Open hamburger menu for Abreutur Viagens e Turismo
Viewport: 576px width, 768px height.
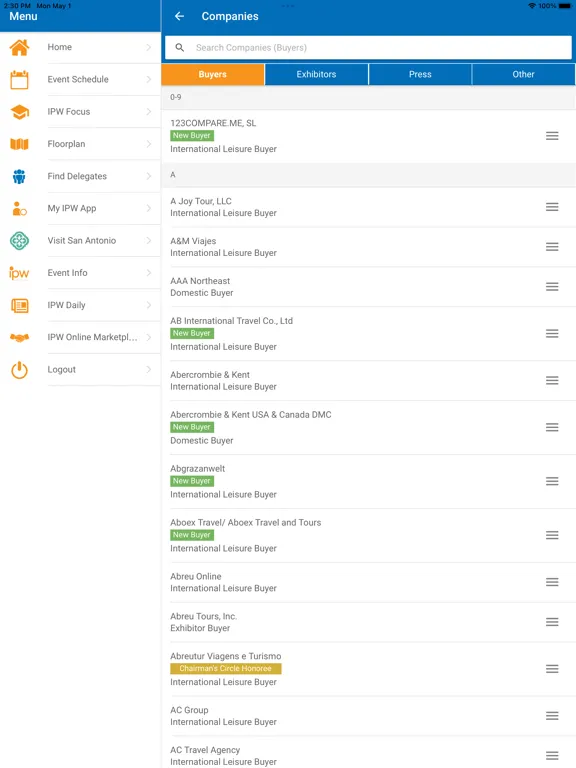coord(552,669)
